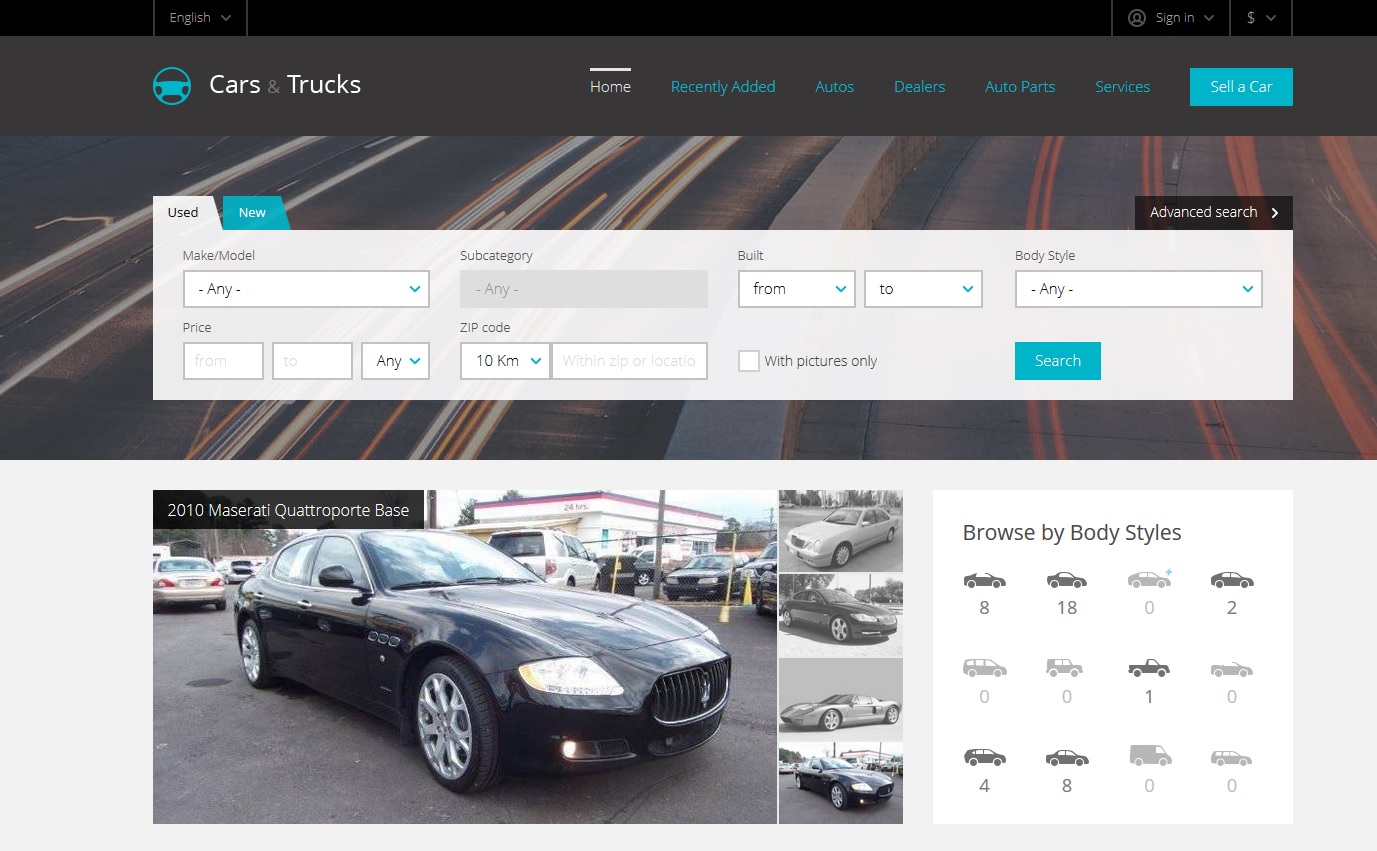Browse convertible body style with 8 listings

tap(984, 580)
